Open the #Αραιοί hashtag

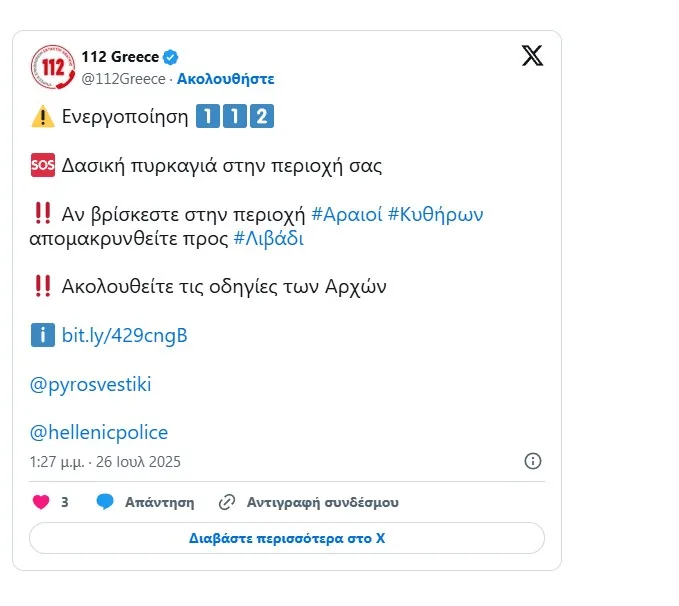(347, 214)
